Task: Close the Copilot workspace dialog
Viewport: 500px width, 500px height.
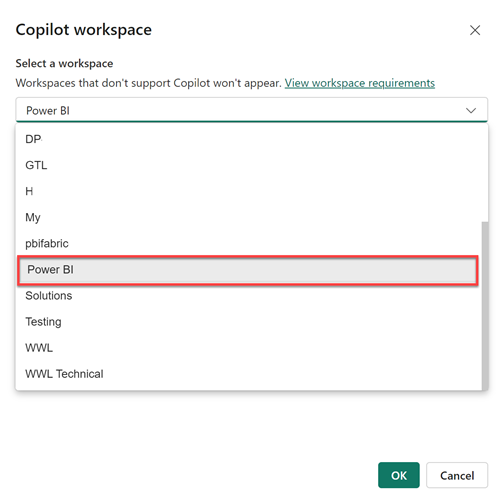Action: click(475, 30)
